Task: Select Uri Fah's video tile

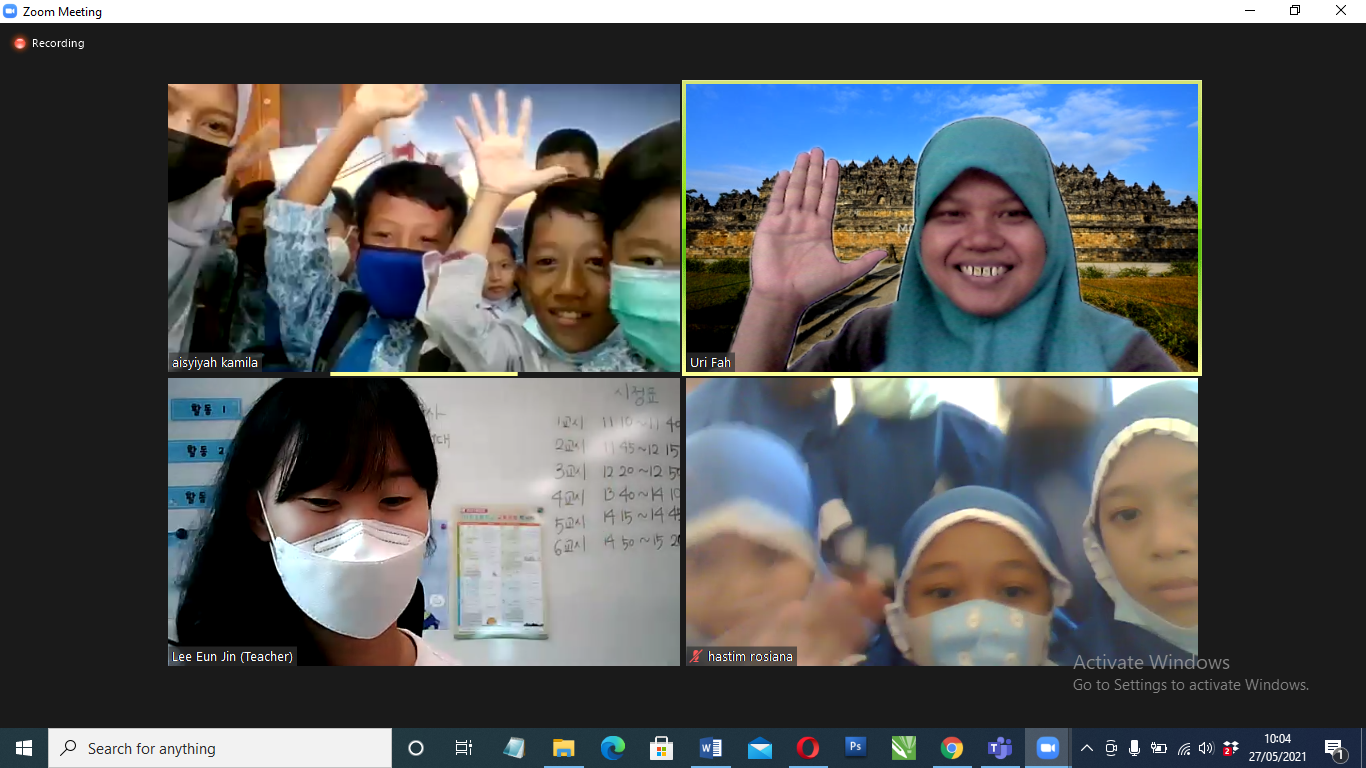Action: [x=941, y=228]
